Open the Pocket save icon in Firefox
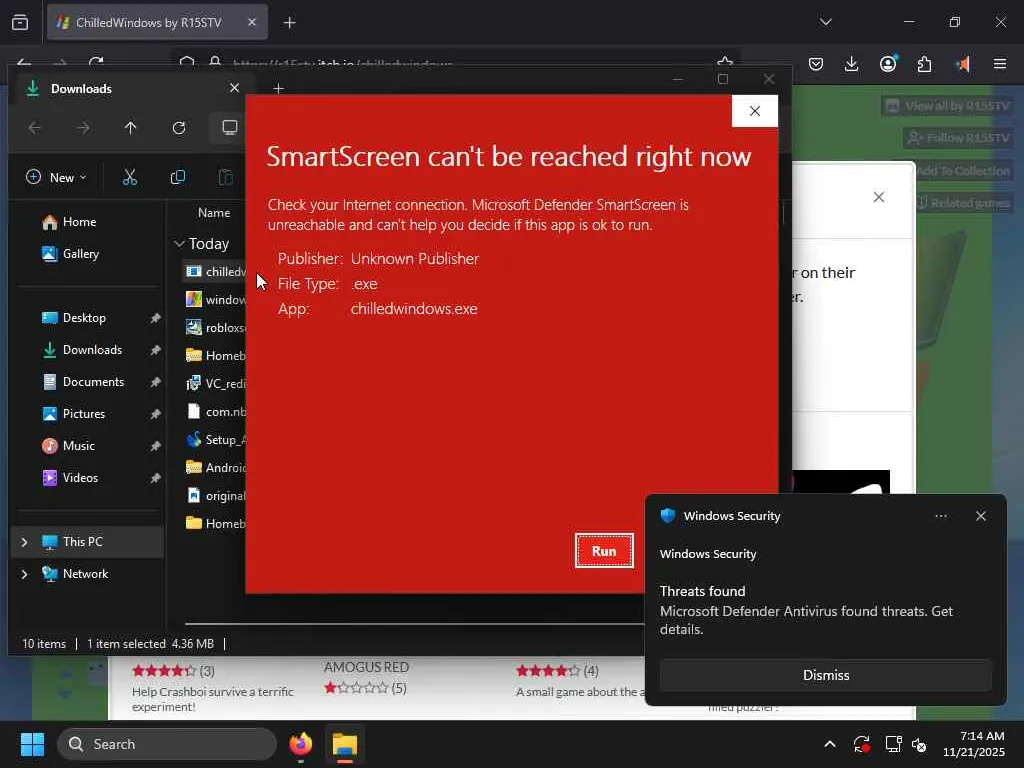 (816, 64)
